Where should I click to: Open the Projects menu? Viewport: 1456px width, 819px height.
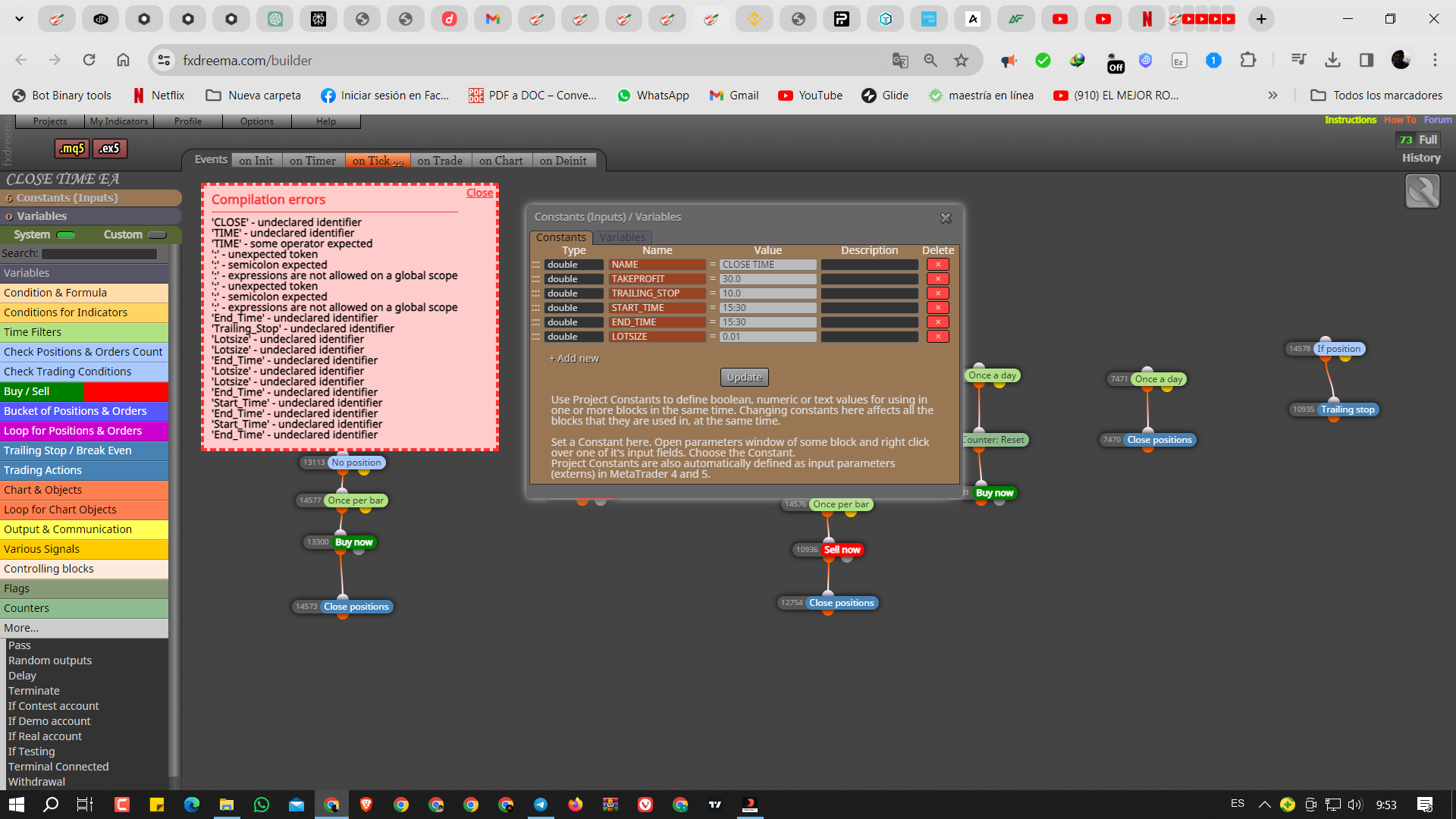click(50, 121)
